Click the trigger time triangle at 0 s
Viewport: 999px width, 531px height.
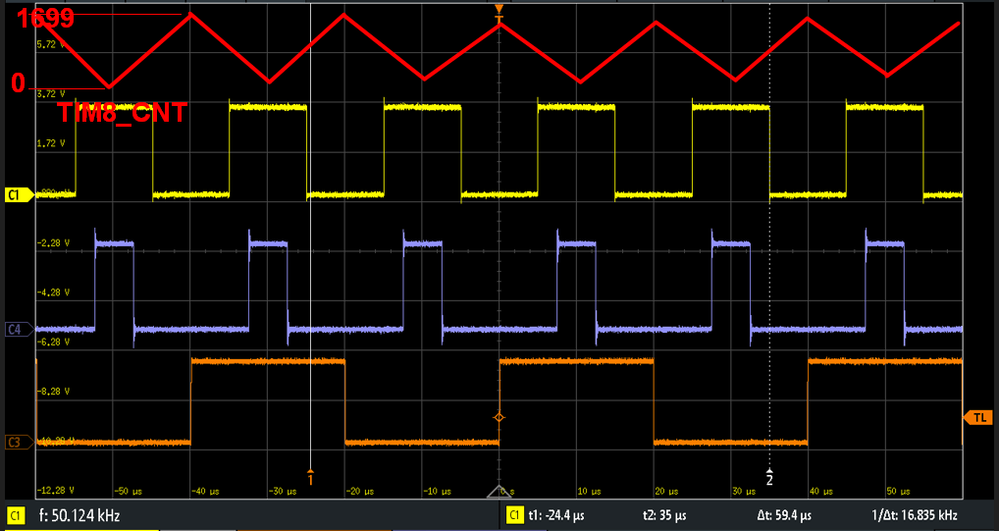(x=499, y=491)
